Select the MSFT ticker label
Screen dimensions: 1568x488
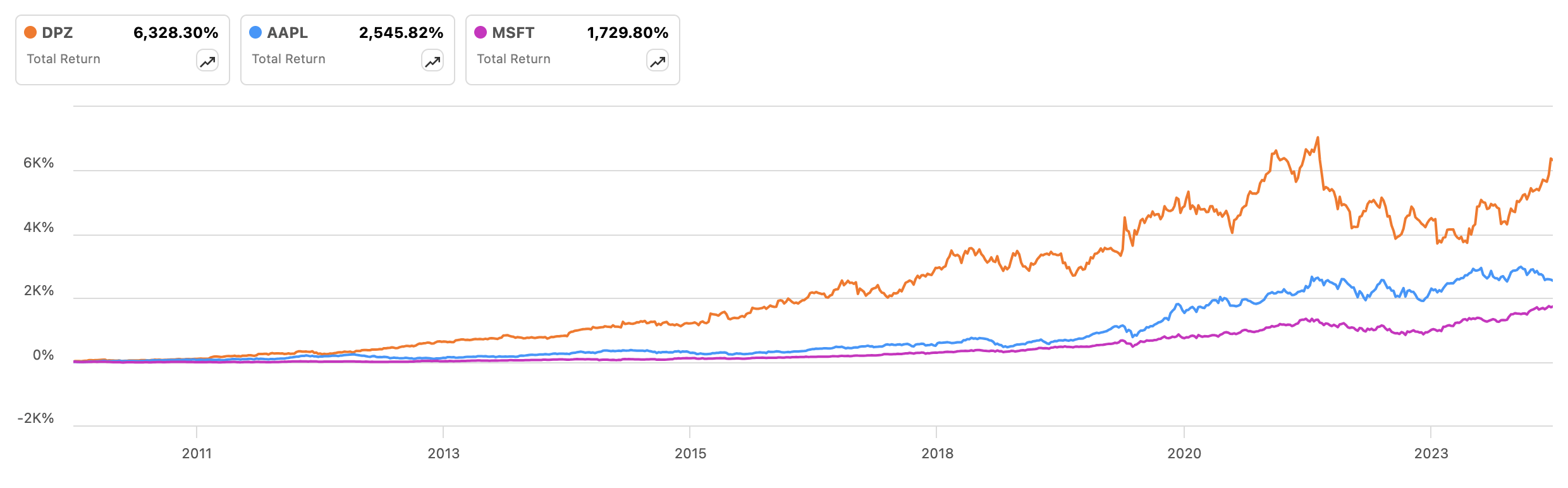(513, 33)
